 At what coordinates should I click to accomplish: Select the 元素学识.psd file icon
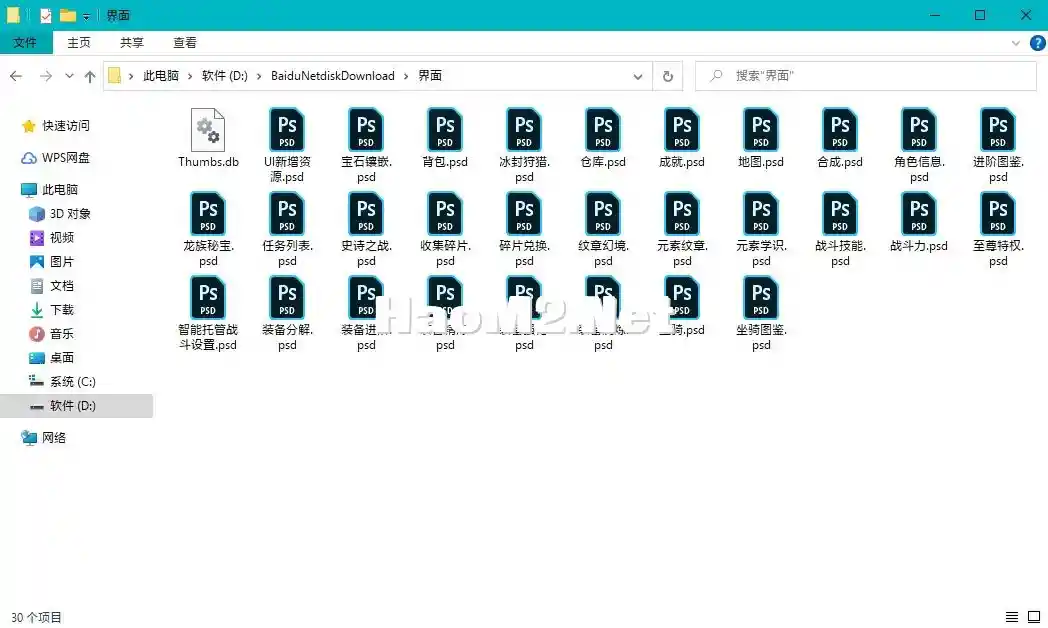[x=761, y=214]
